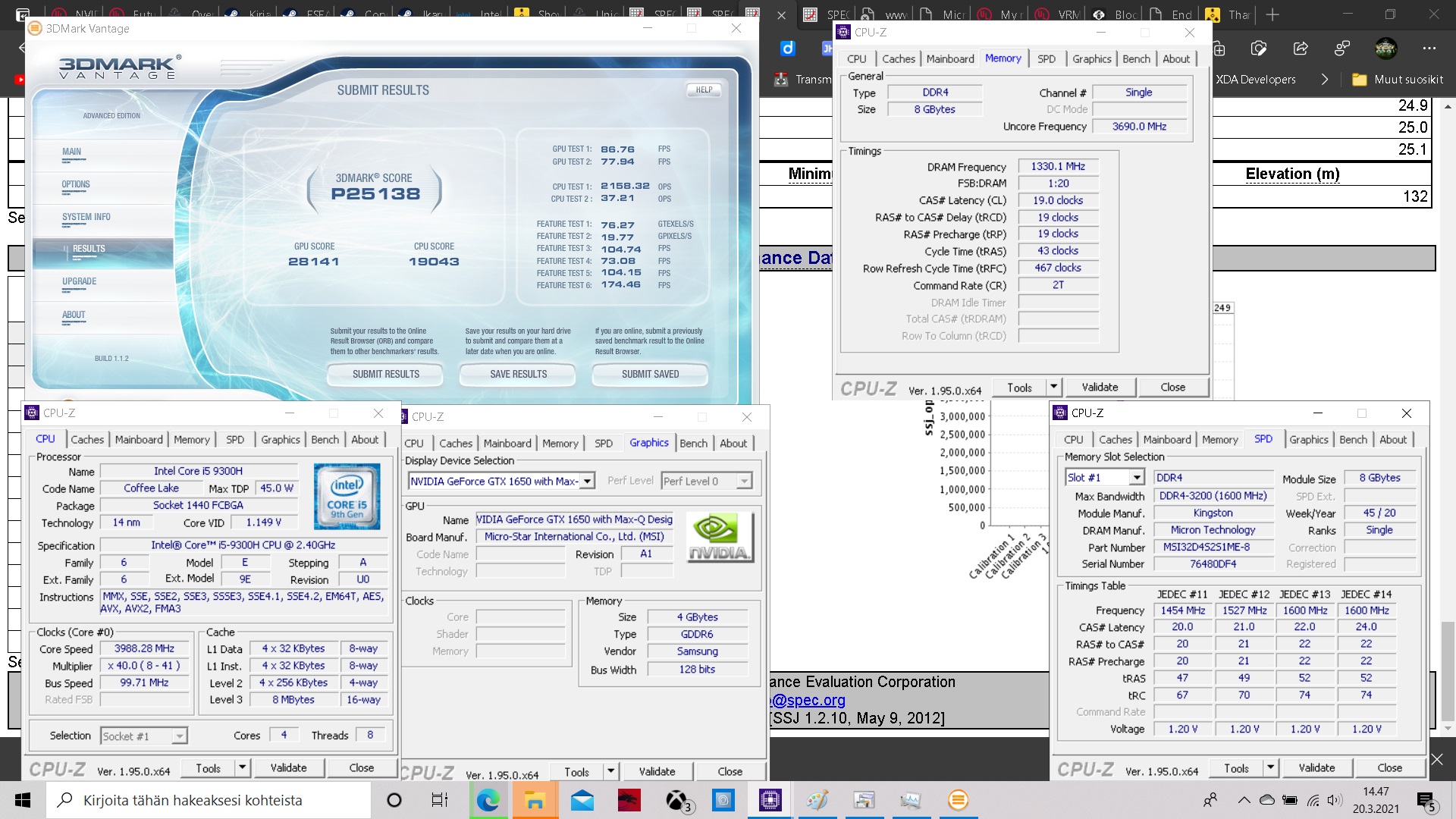Click the Cortana circle icon on taskbar
Image resolution: width=1456 pixels, height=819 pixels.
pyautogui.click(x=394, y=800)
